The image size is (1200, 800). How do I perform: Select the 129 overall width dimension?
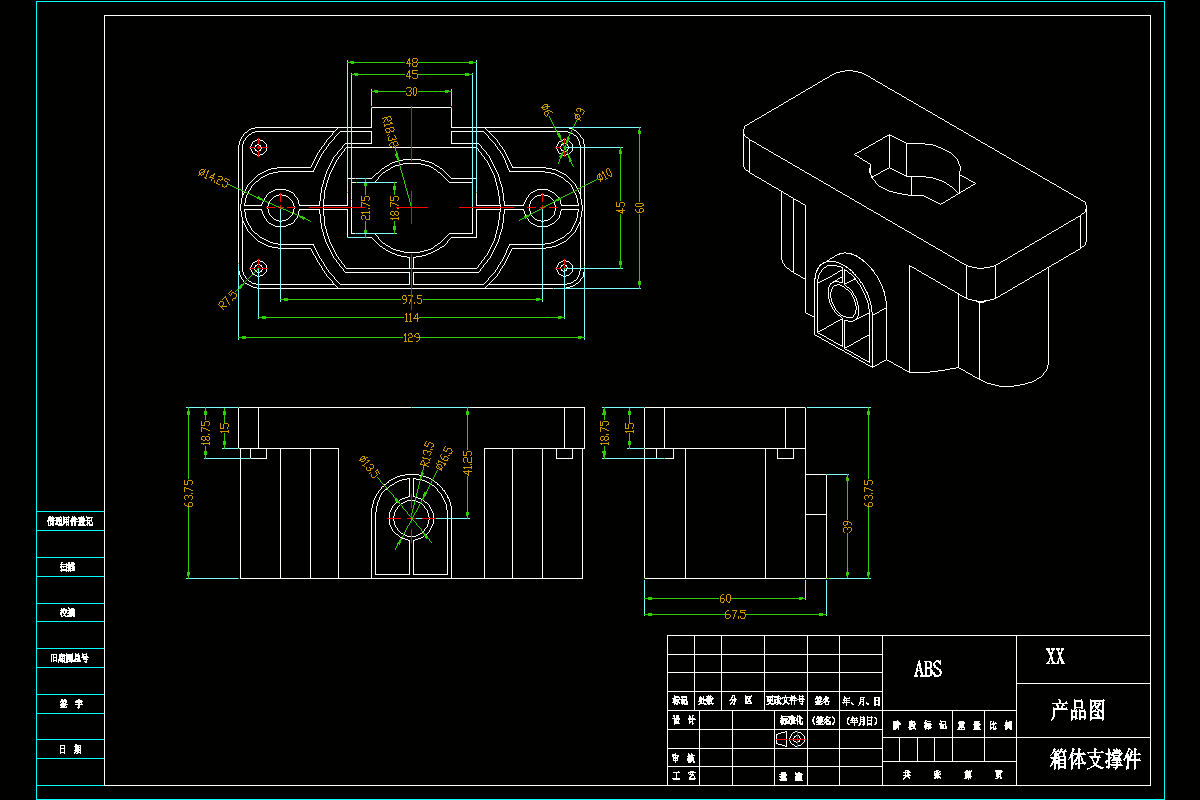tap(411, 338)
